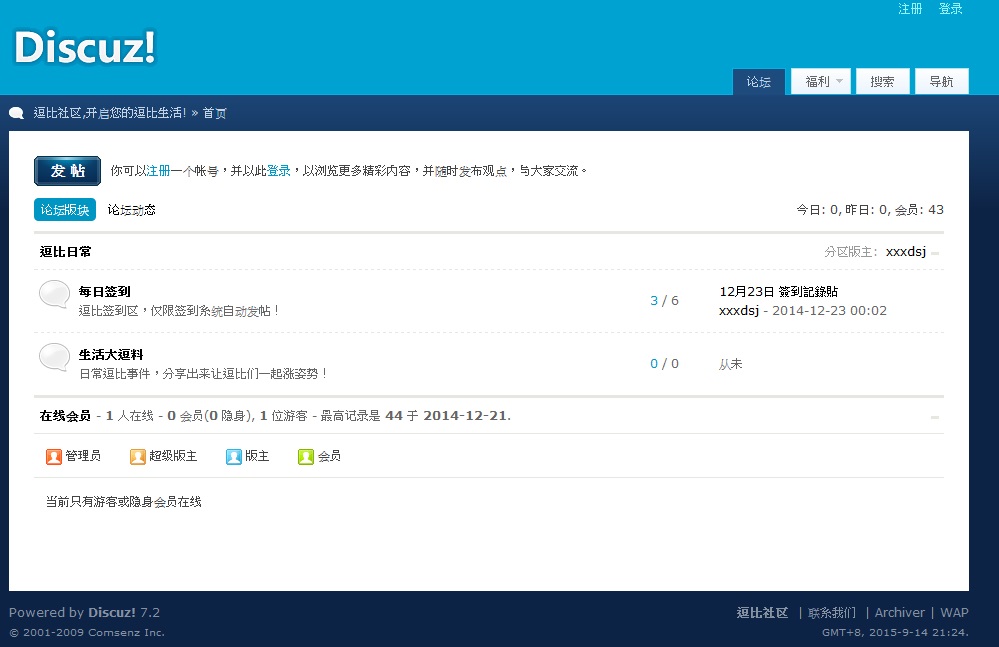Click the Discuz! link in Powered by
The width and height of the screenshot is (999, 647).
(x=111, y=613)
